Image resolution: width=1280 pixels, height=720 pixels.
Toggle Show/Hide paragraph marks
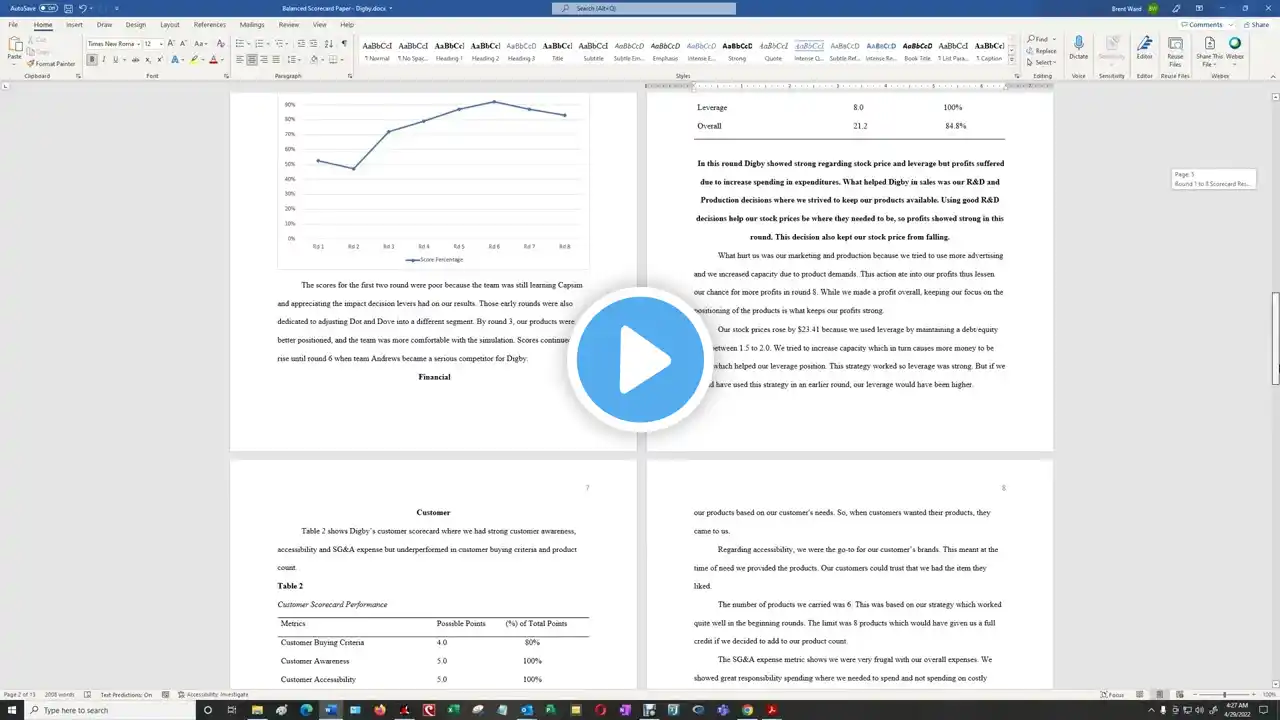[x=344, y=44]
